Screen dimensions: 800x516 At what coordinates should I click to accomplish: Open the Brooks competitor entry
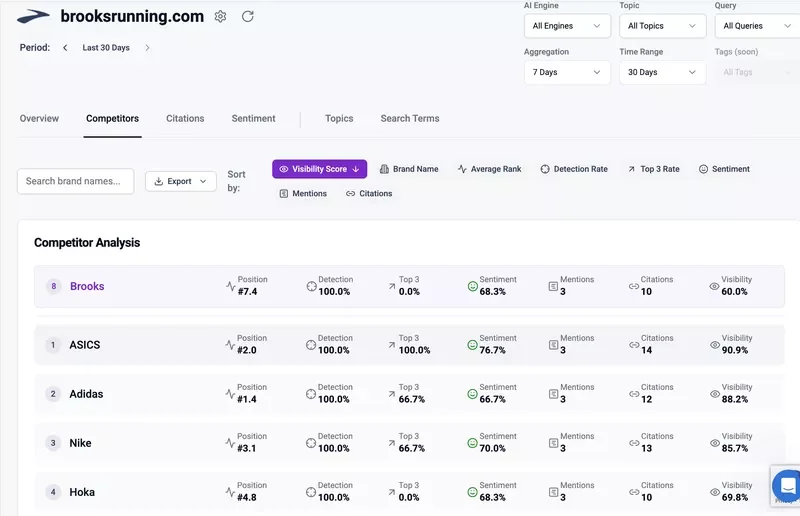[x=87, y=286]
